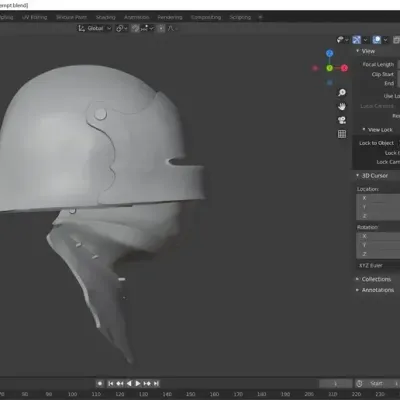Click the pan hand viewport icon
Viewport: 400px width, 400px height.
[342, 106]
